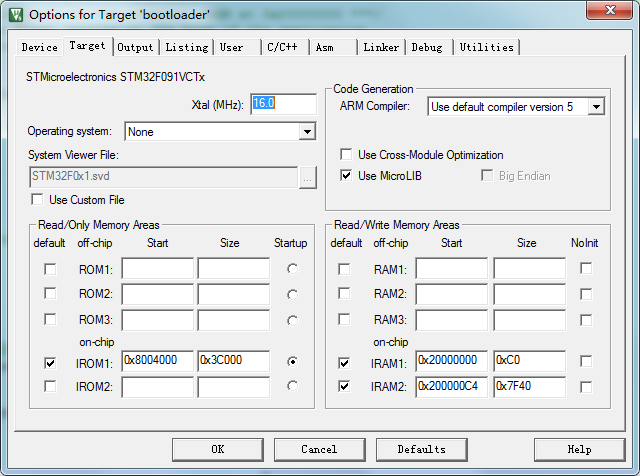This screenshot has width=640, height=476.
Task: Select ROM2 Startup radio button
Action: click(292, 294)
